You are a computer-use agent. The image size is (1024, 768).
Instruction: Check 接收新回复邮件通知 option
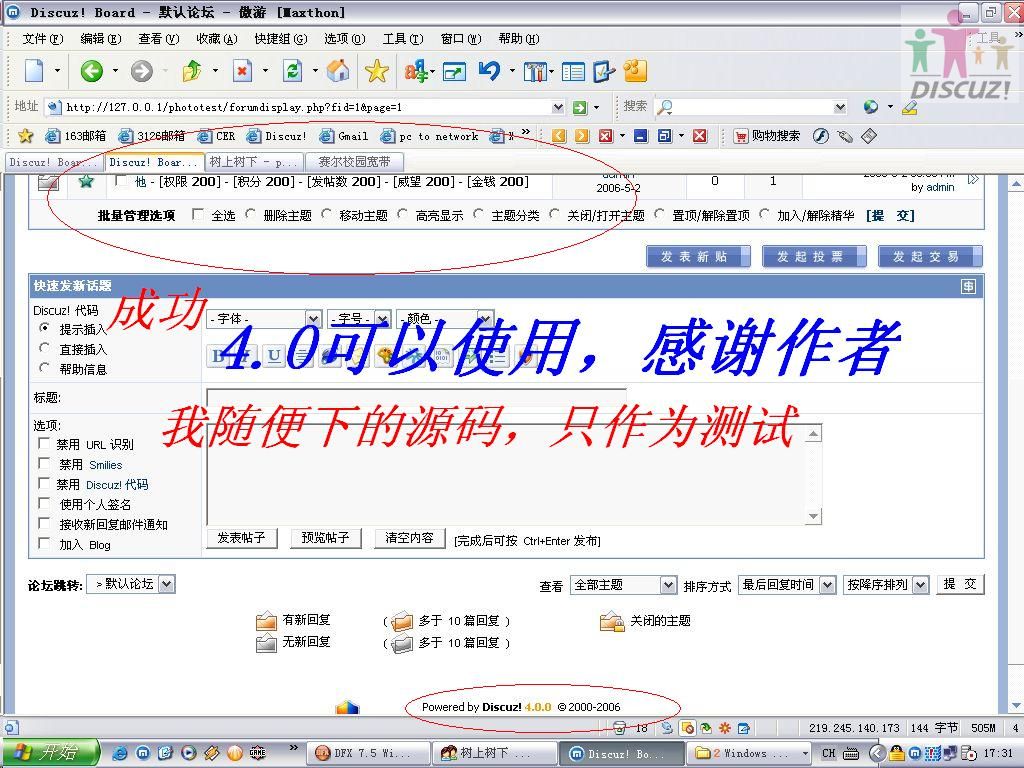(44, 524)
